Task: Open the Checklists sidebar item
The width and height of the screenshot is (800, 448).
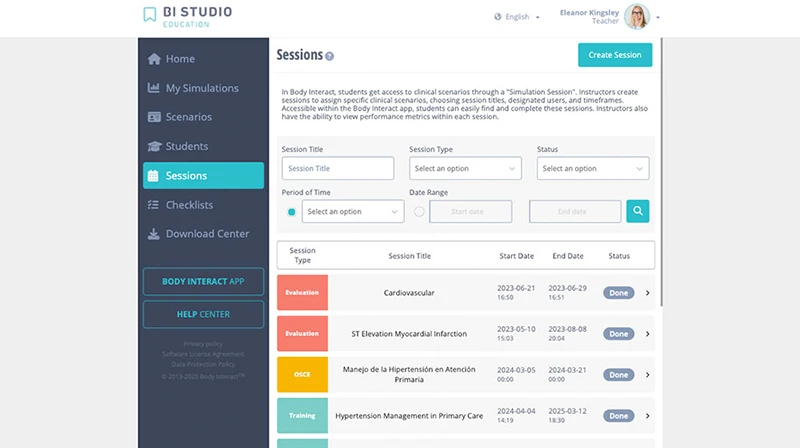Action: click(189, 205)
